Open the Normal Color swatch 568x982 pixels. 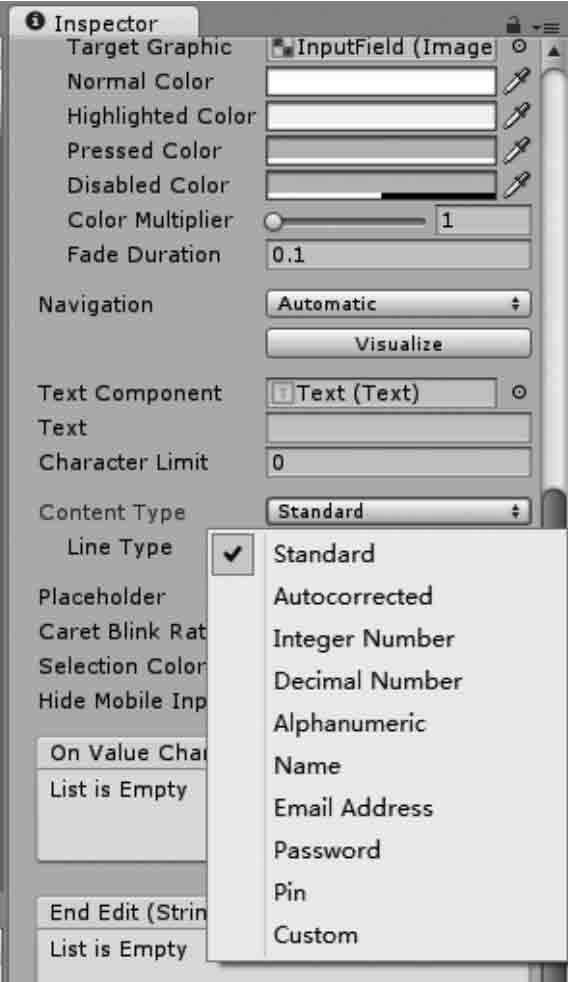[381, 81]
